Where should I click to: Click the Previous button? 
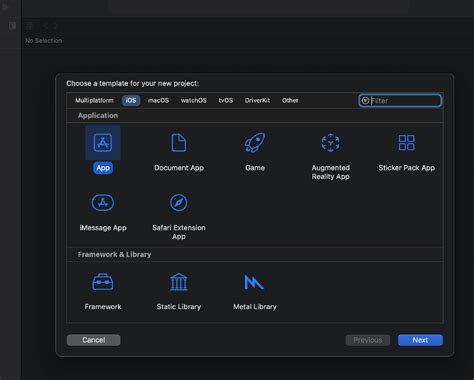[368, 340]
